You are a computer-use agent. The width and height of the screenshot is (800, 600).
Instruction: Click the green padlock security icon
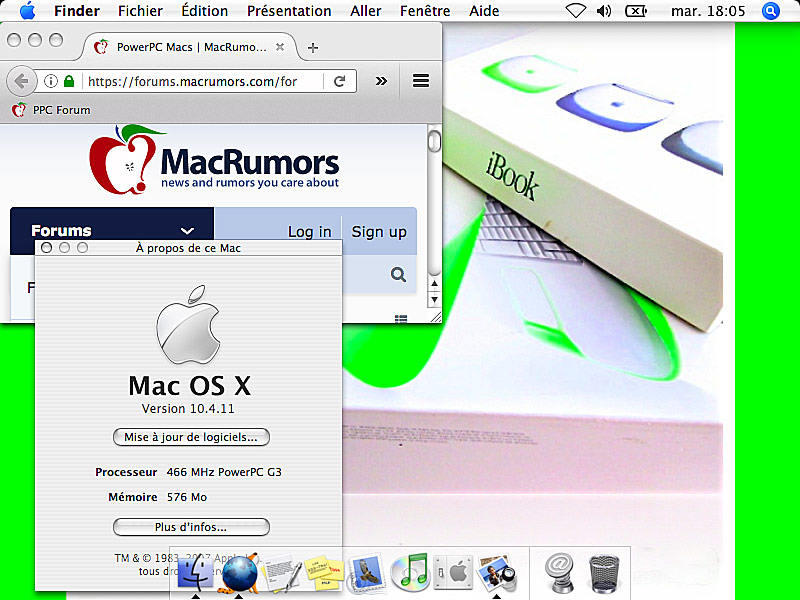tap(69, 81)
